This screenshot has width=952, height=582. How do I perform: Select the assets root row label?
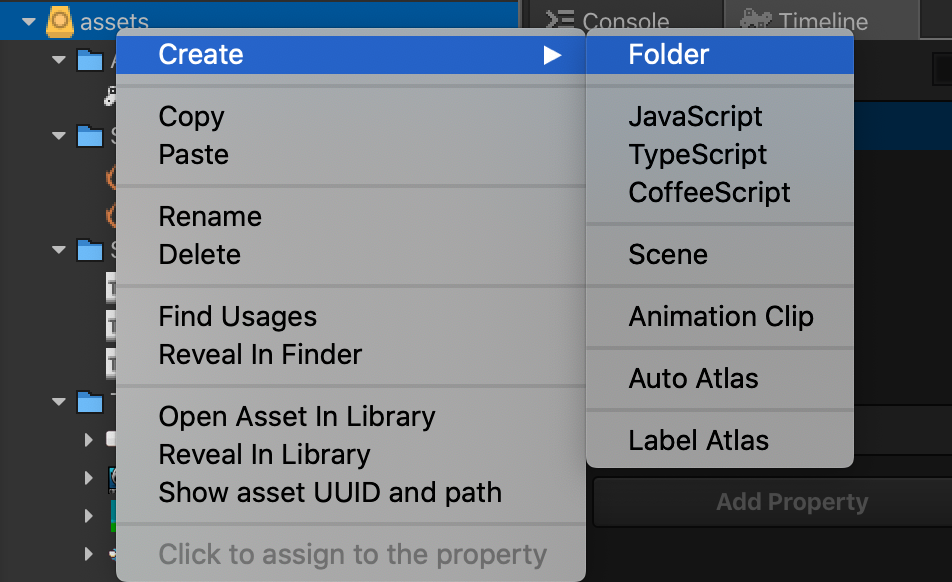114,22
